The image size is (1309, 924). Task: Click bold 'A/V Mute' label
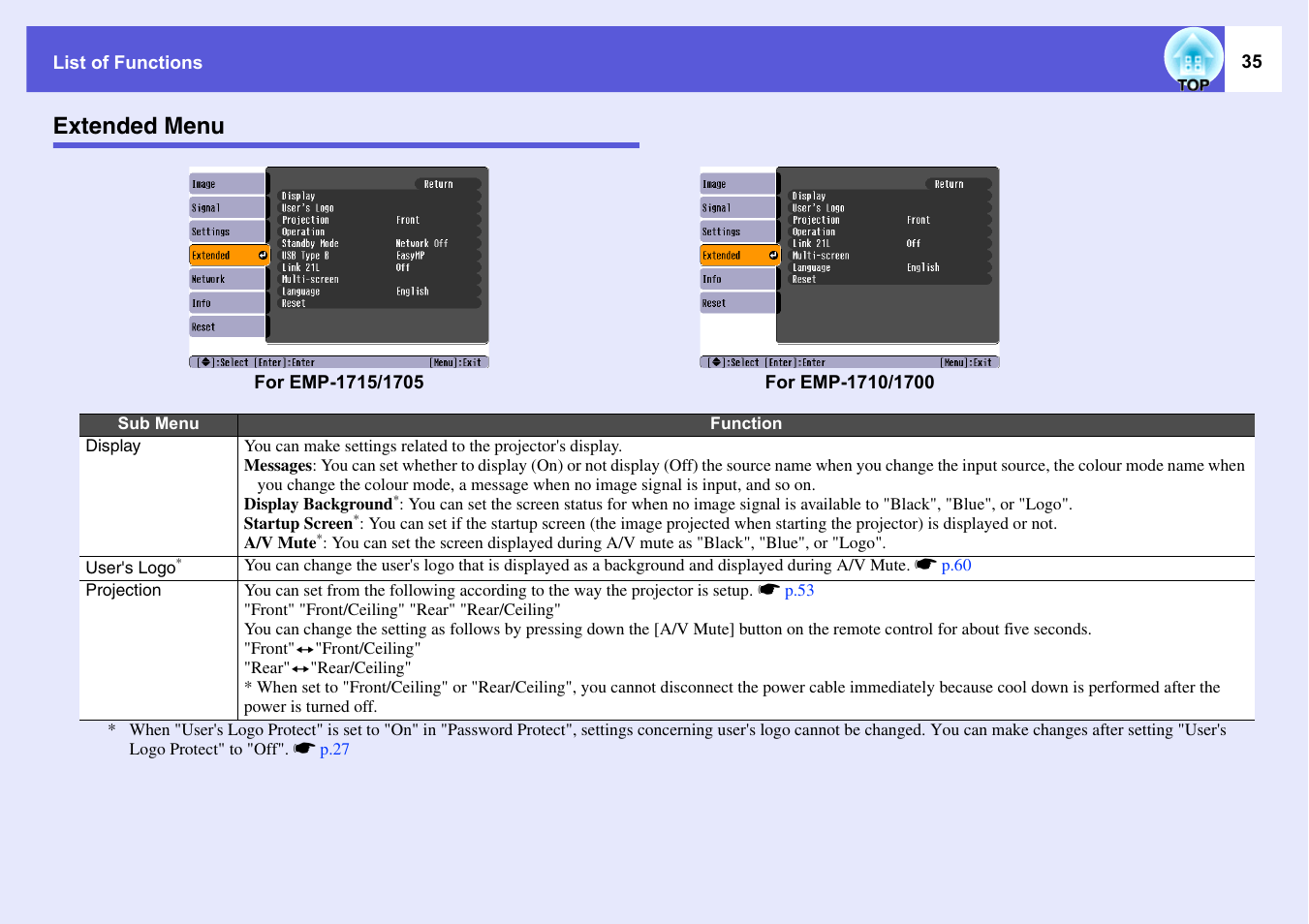coord(280,543)
